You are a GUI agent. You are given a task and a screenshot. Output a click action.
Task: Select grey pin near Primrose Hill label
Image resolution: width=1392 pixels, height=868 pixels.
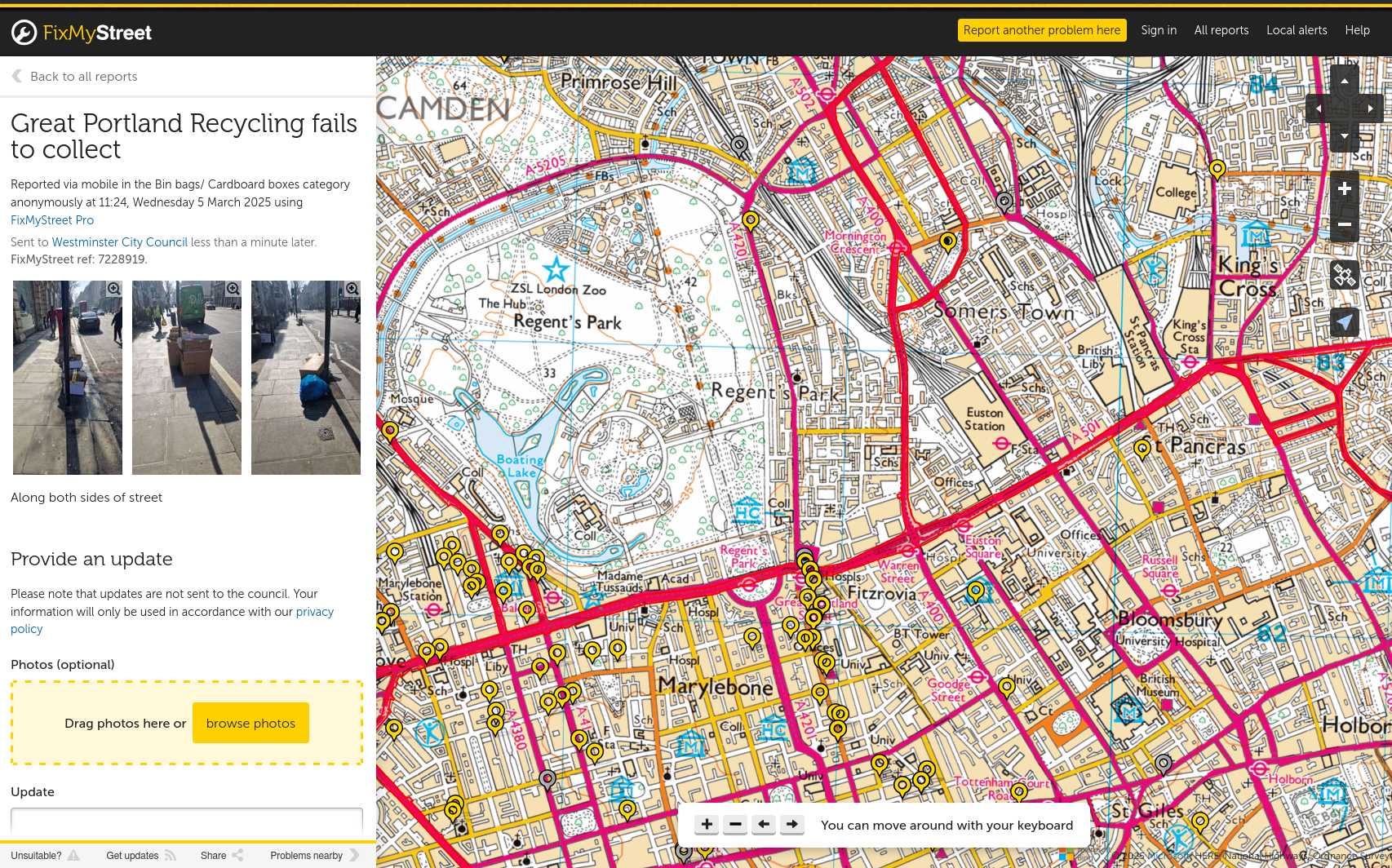tap(739, 147)
